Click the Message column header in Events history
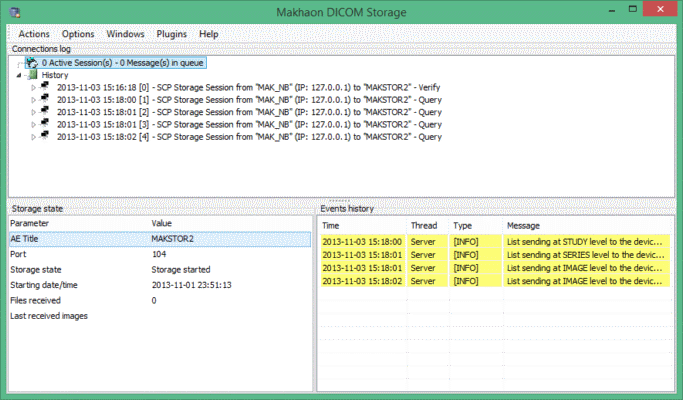The width and height of the screenshot is (683, 400). coord(523,226)
